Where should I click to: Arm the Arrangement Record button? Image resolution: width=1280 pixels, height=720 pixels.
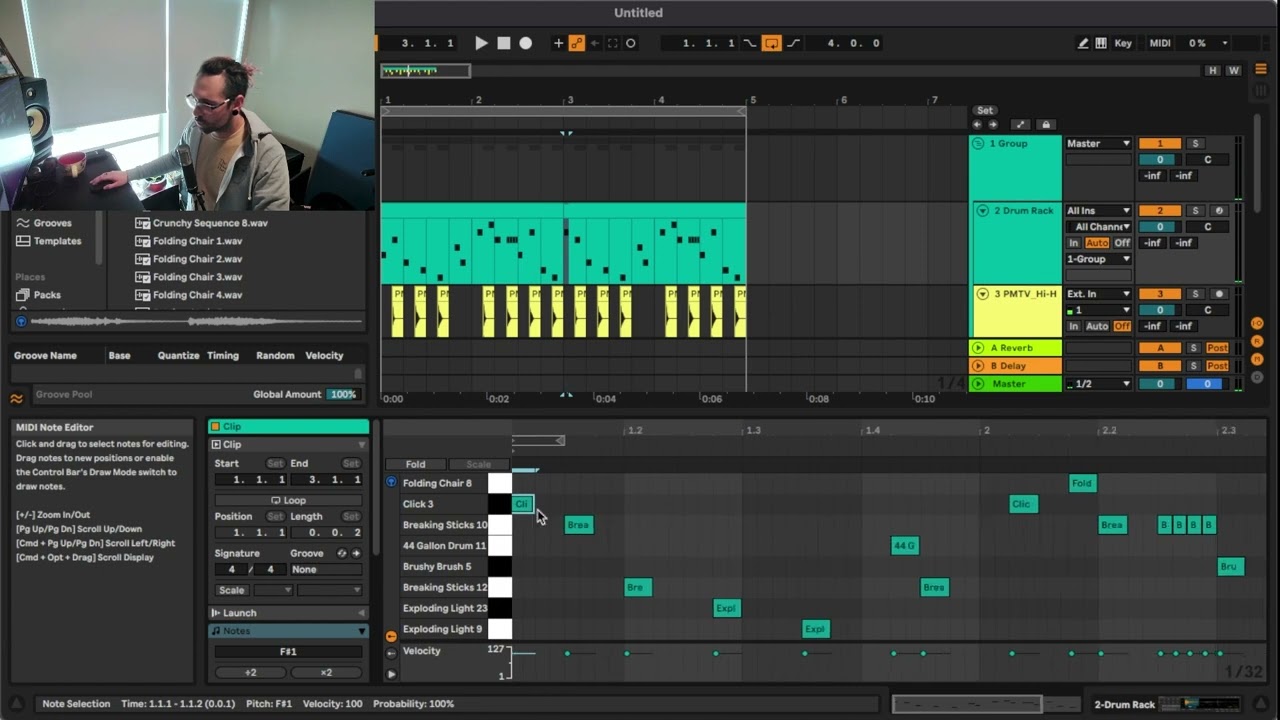click(x=525, y=43)
